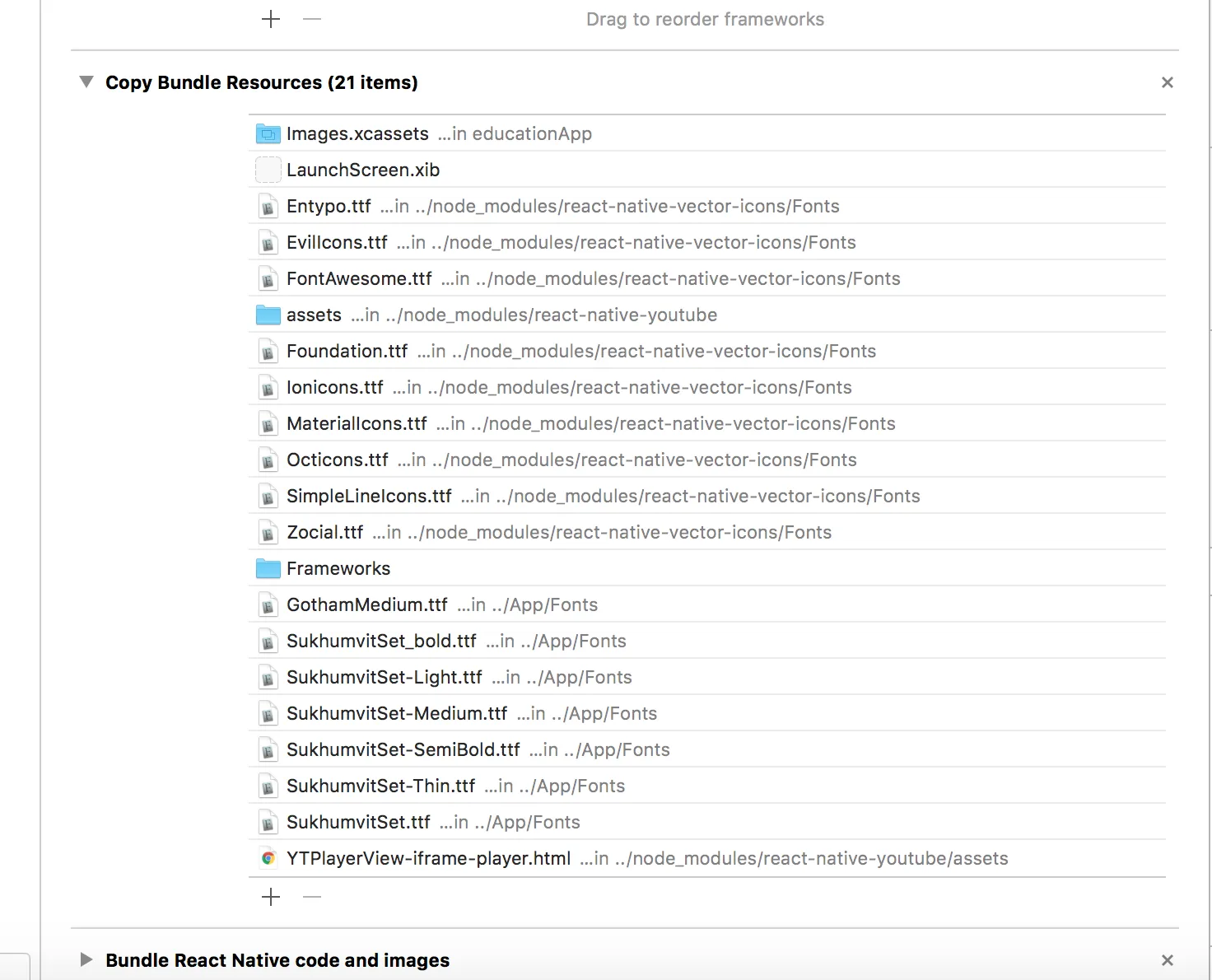Click the remove framework minus button at the top
This screenshot has width=1212, height=980.
point(312,19)
